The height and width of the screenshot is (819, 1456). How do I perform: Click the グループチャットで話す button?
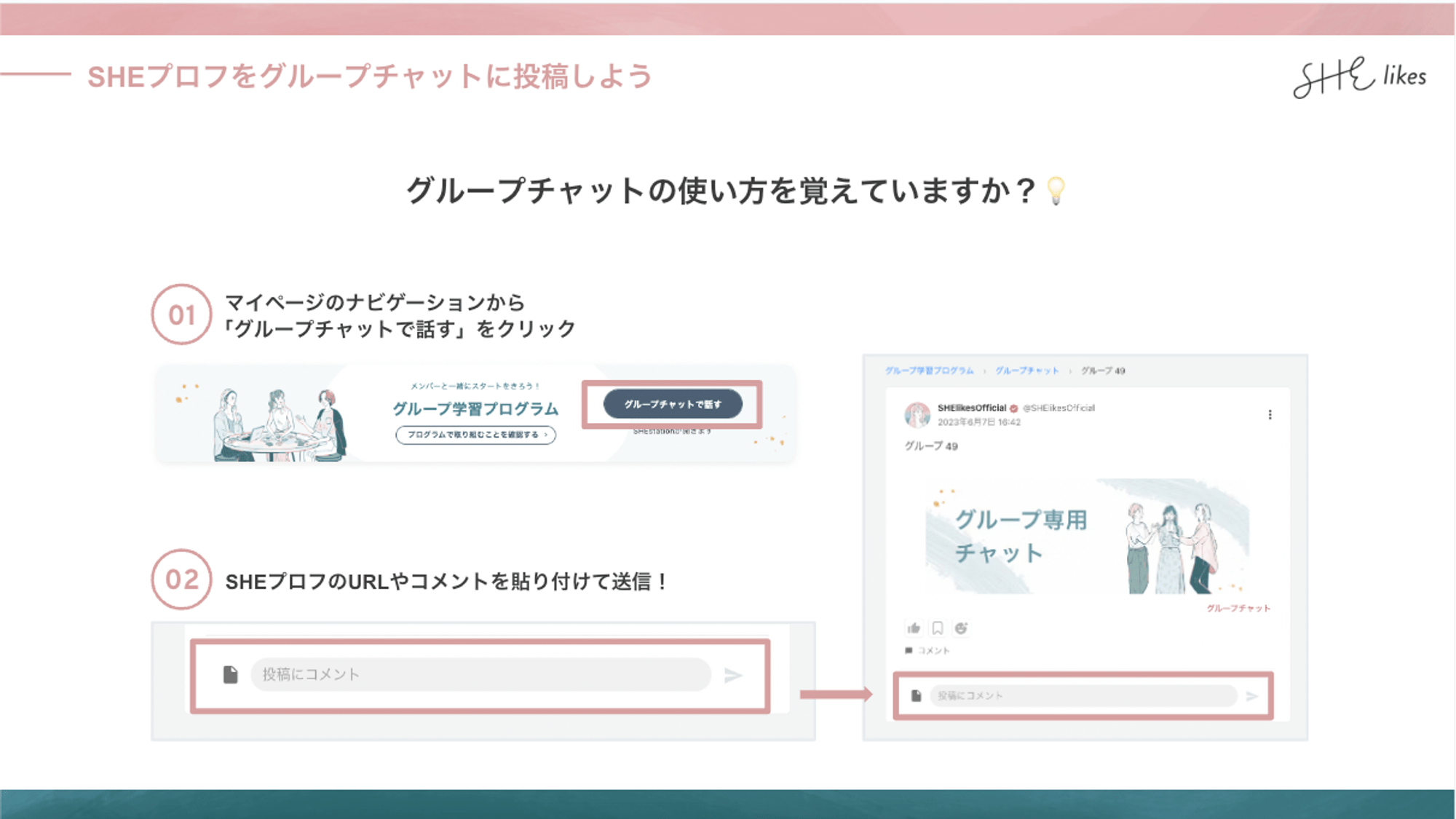pos(673,404)
